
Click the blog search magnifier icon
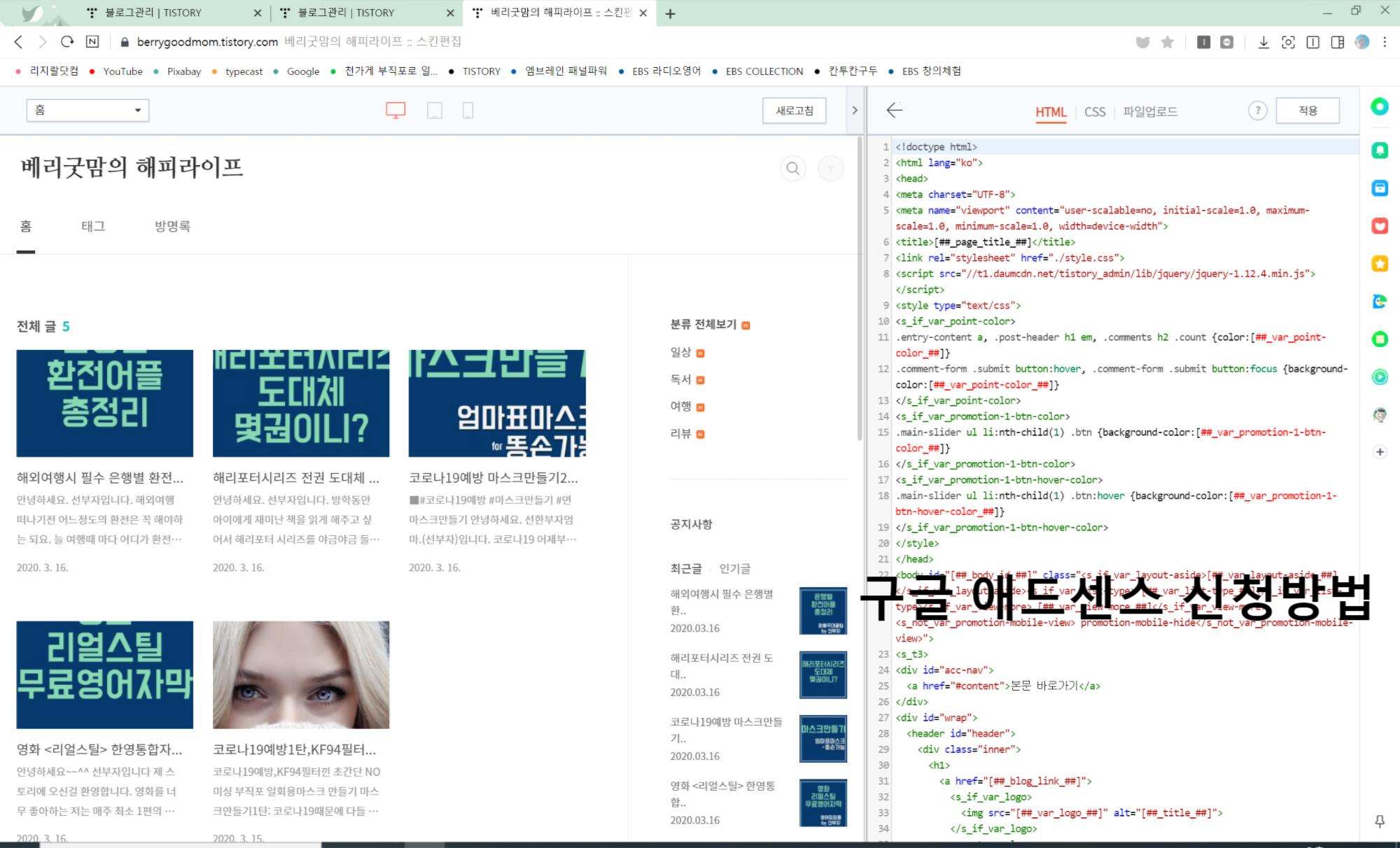pos(792,169)
